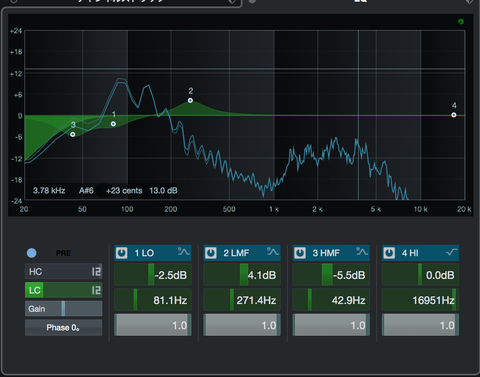The width and height of the screenshot is (480, 377).
Task: Click the A#6 note readout
Action: 86,191
